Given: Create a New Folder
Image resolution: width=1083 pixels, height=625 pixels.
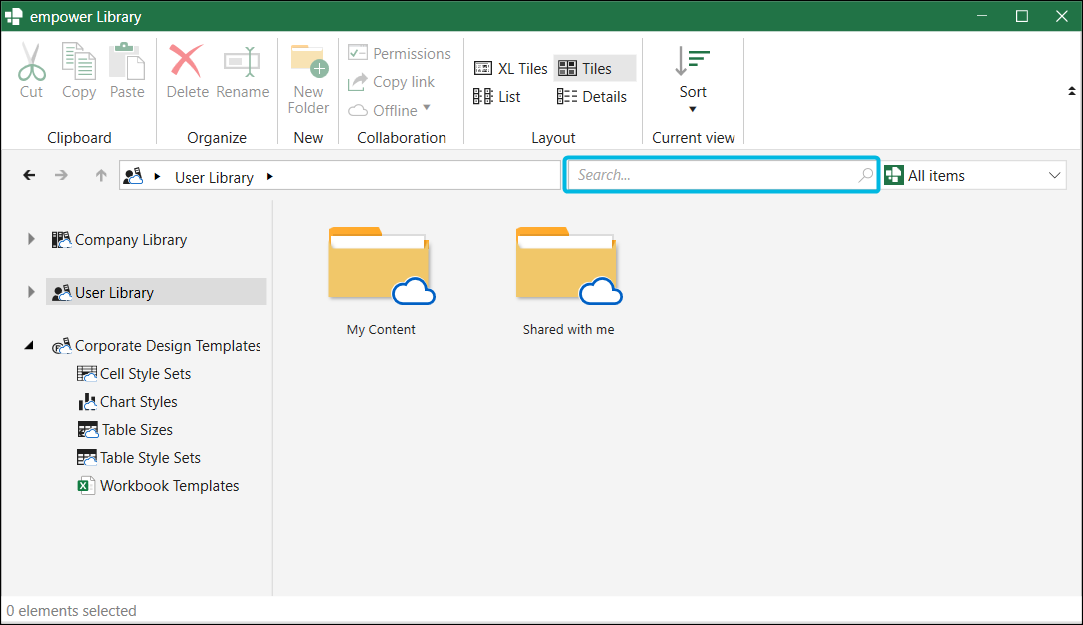Looking at the screenshot, I should point(308,79).
